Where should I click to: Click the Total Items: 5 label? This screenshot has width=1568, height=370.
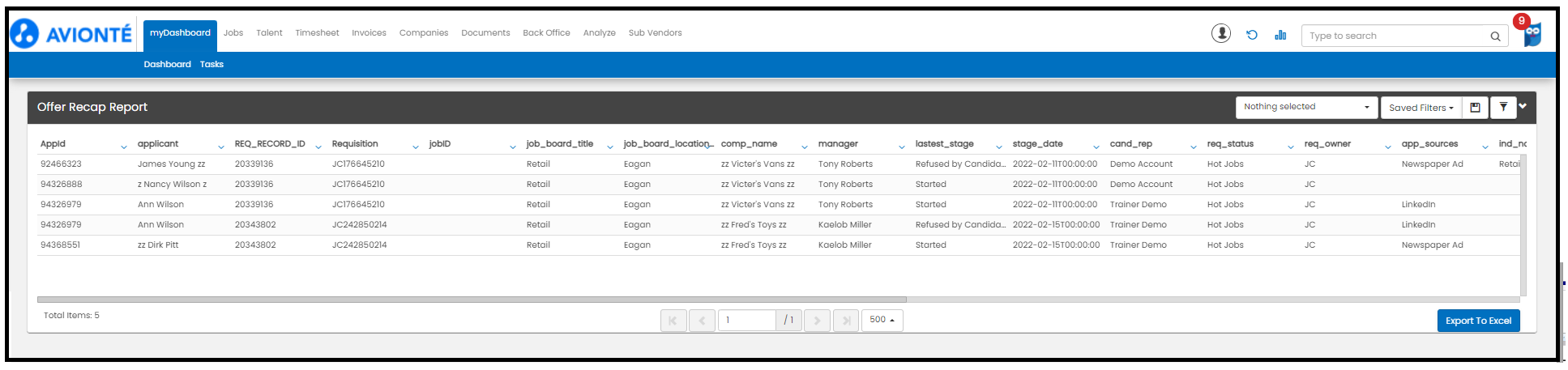pyautogui.click(x=71, y=316)
